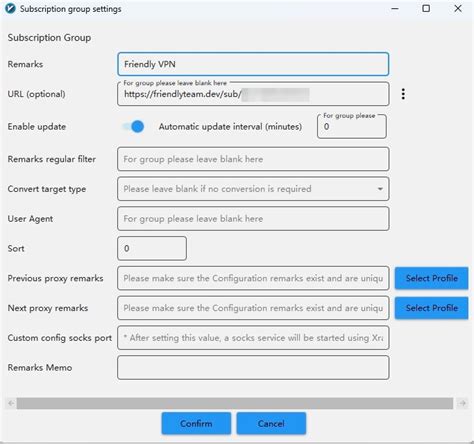Click the Next proxy remarks input
474x444 pixels.
[253, 308]
